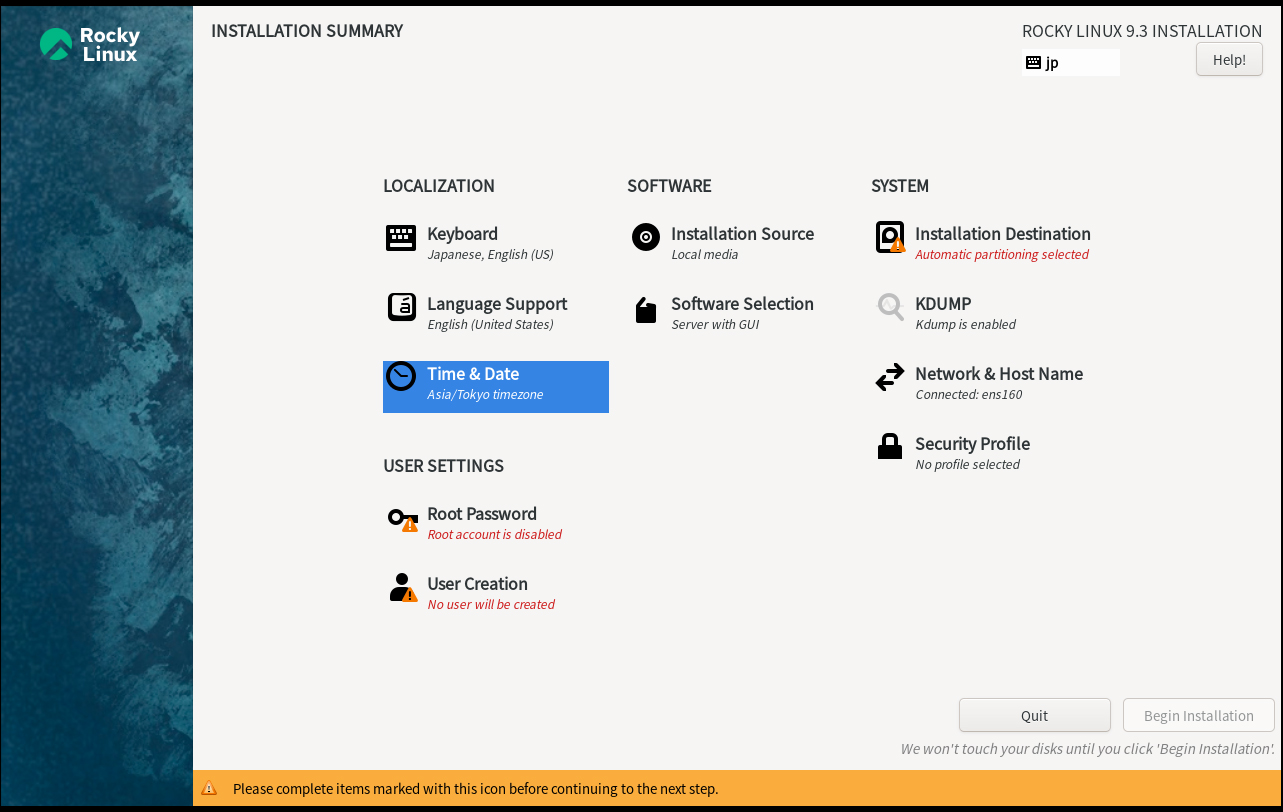Open the Keyboard settings label
Screen dimensions: 1283x812
[462, 234]
